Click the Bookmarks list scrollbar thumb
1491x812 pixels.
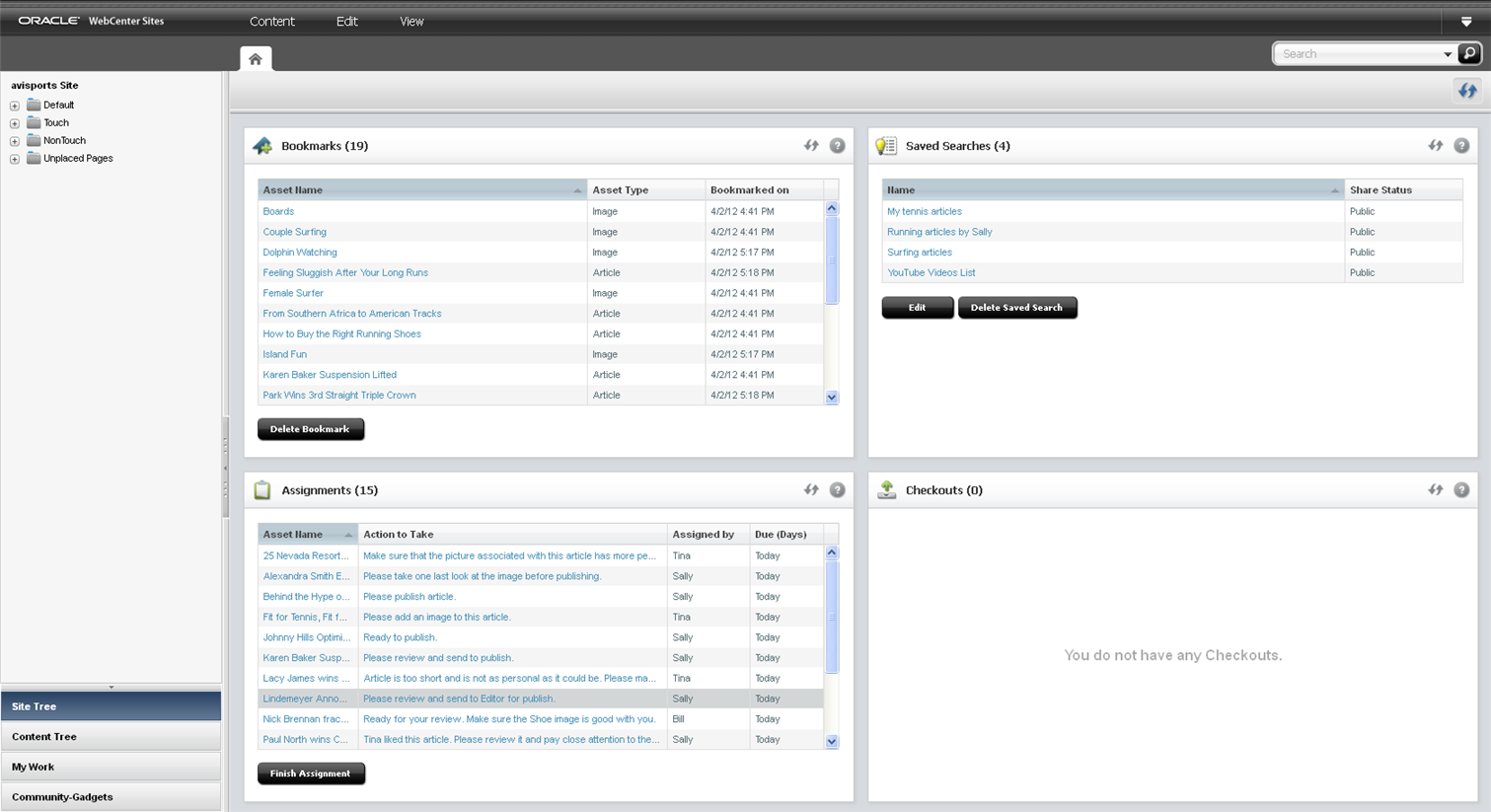coord(832,260)
